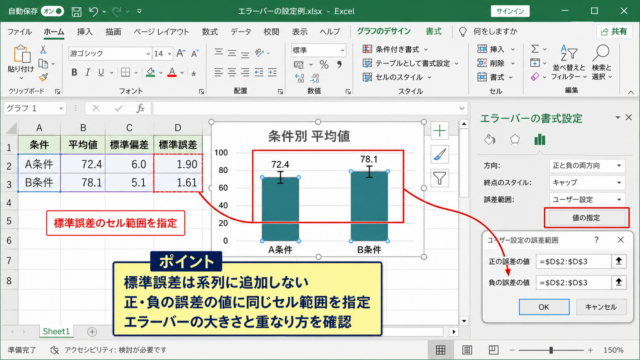The height and width of the screenshot is (360, 640).
Task: Click the 負の誤差の値 input field
Action: 573,282
